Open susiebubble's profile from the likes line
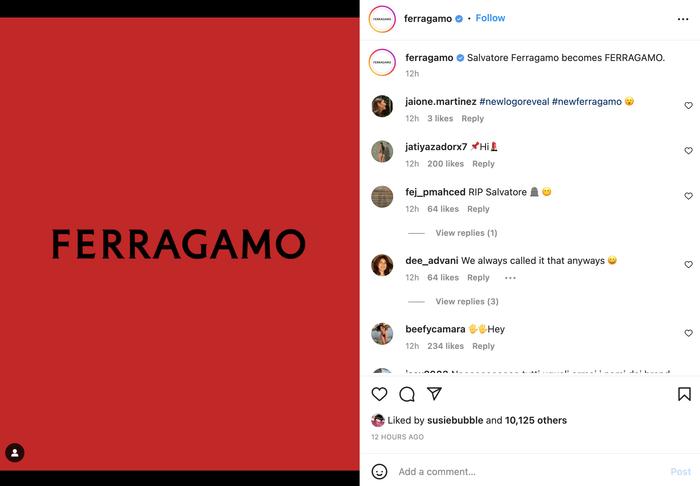This screenshot has height=486, width=700. pos(455,420)
